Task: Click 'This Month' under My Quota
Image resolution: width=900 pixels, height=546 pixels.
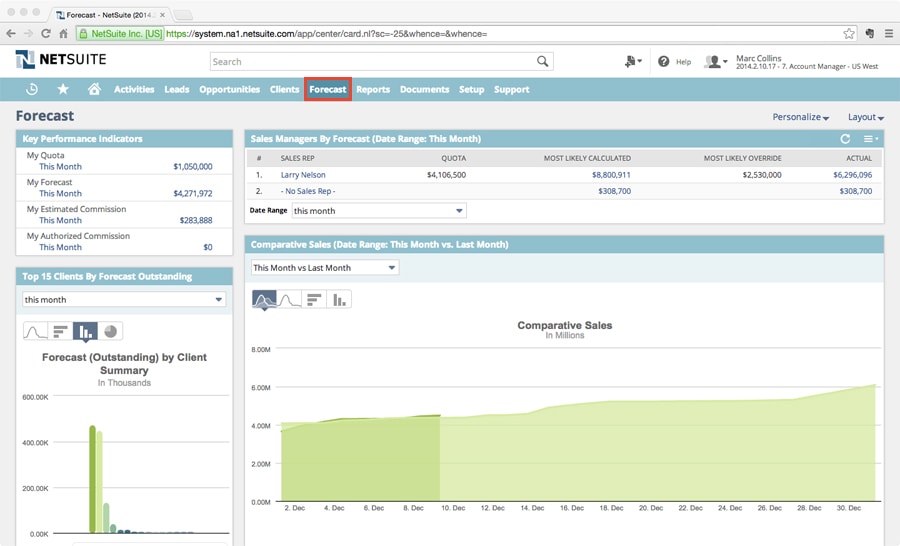Action: pyautogui.click(x=60, y=166)
